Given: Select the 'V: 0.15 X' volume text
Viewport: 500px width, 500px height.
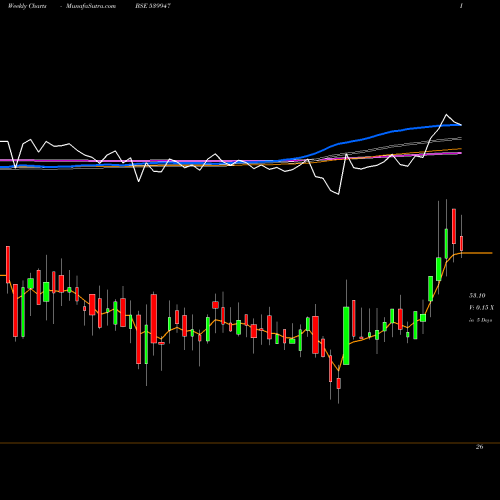Looking at the screenshot, I should tap(482, 308).
